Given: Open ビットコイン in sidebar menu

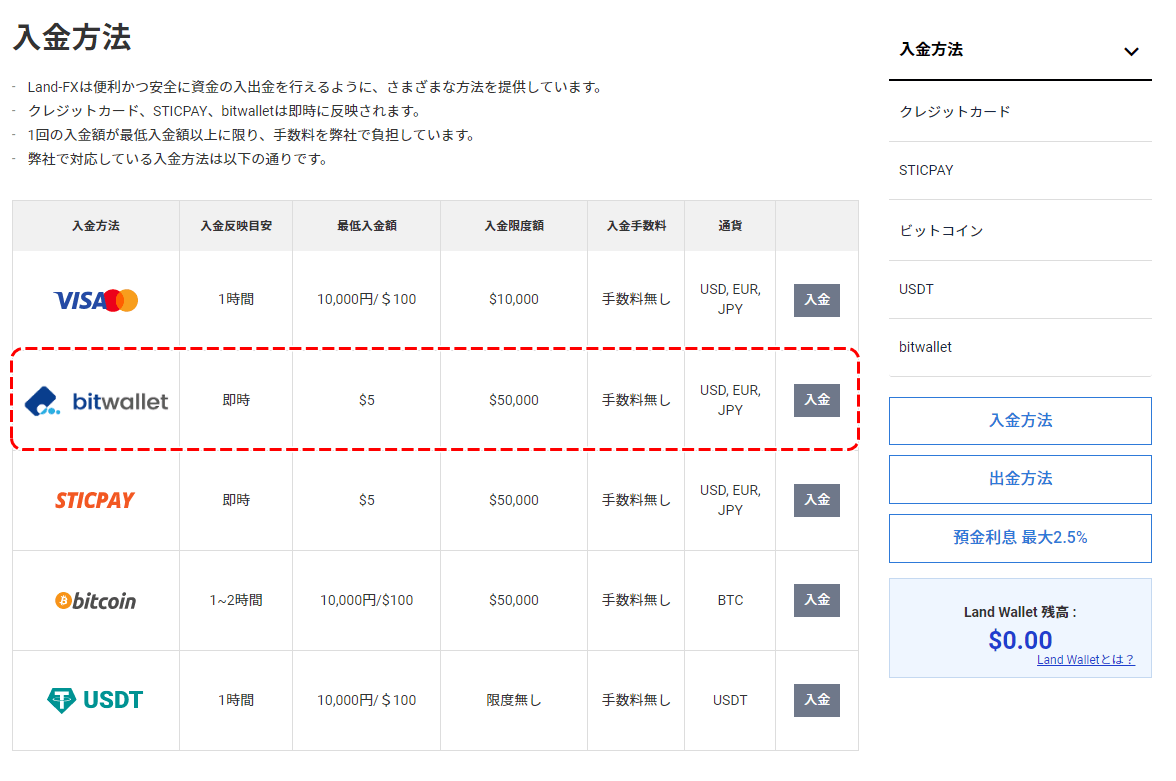Looking at the screenshot, I should (x=1020, y=230).
